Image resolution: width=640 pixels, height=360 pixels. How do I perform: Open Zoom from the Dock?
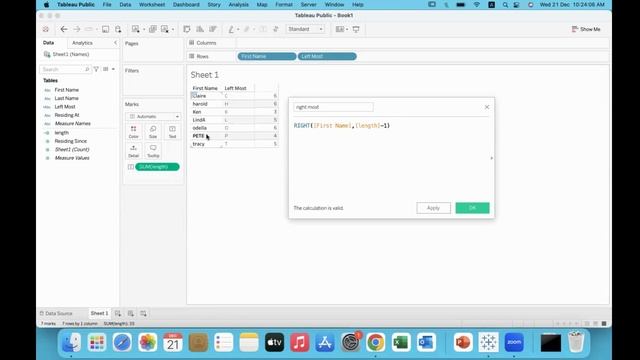(x=514, y=342)
